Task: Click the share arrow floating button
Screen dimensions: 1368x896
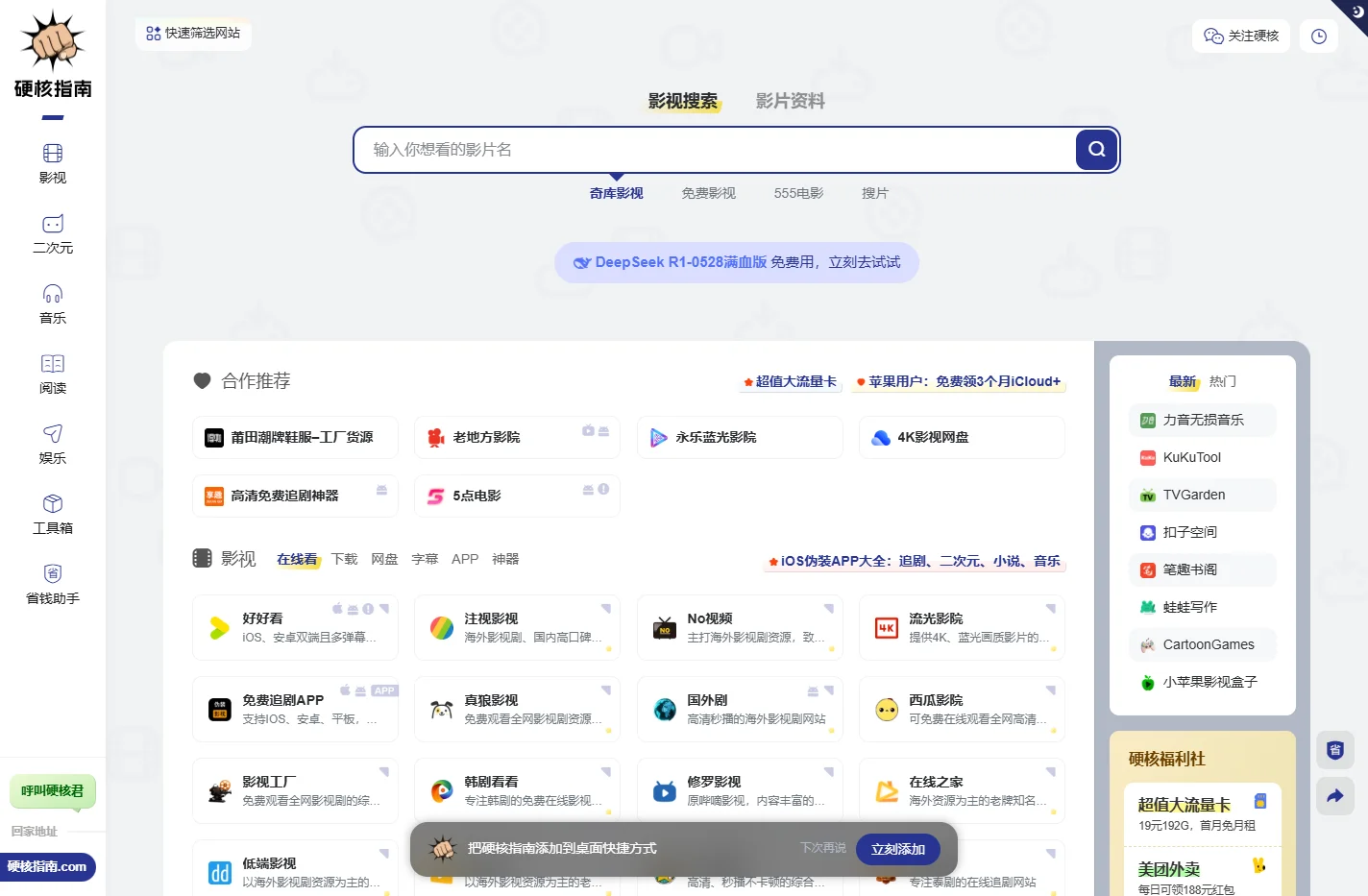Action: pyautogui.click(x=1335, y=796)
